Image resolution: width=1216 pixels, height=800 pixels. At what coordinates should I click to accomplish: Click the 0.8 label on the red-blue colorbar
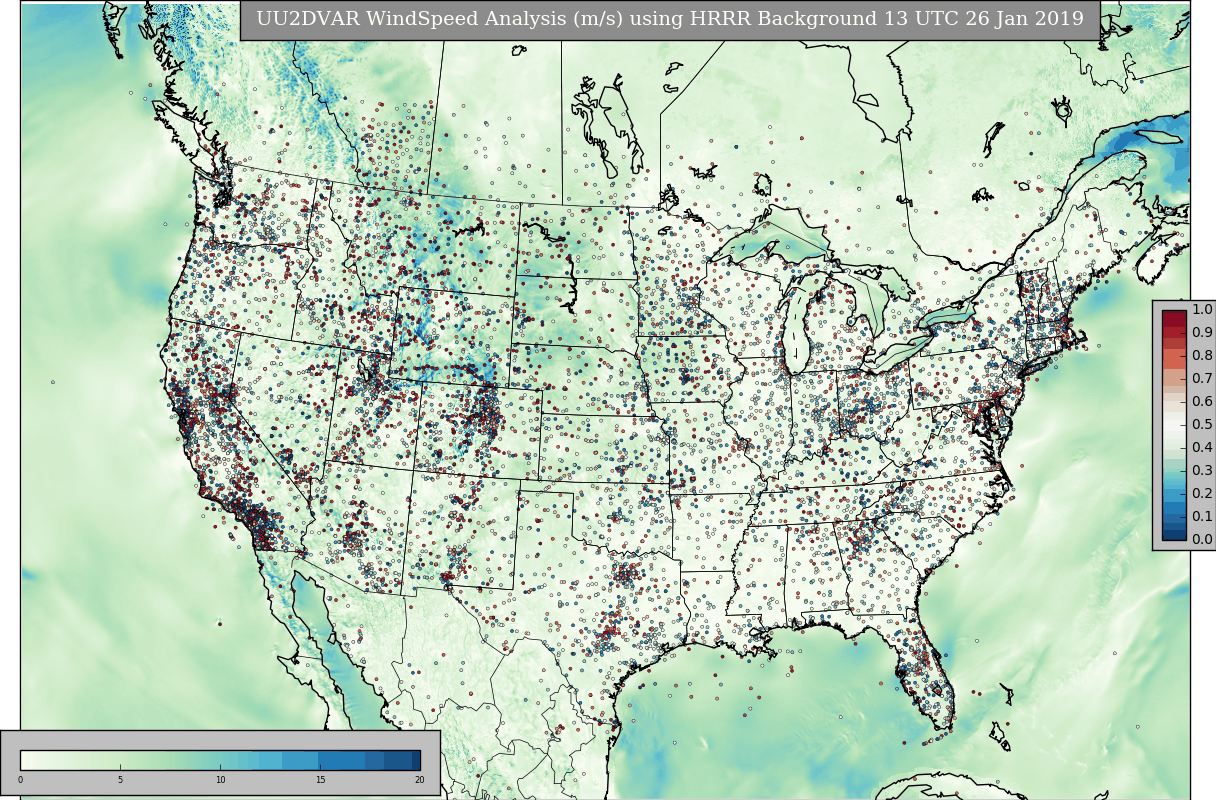(1202, 356)
